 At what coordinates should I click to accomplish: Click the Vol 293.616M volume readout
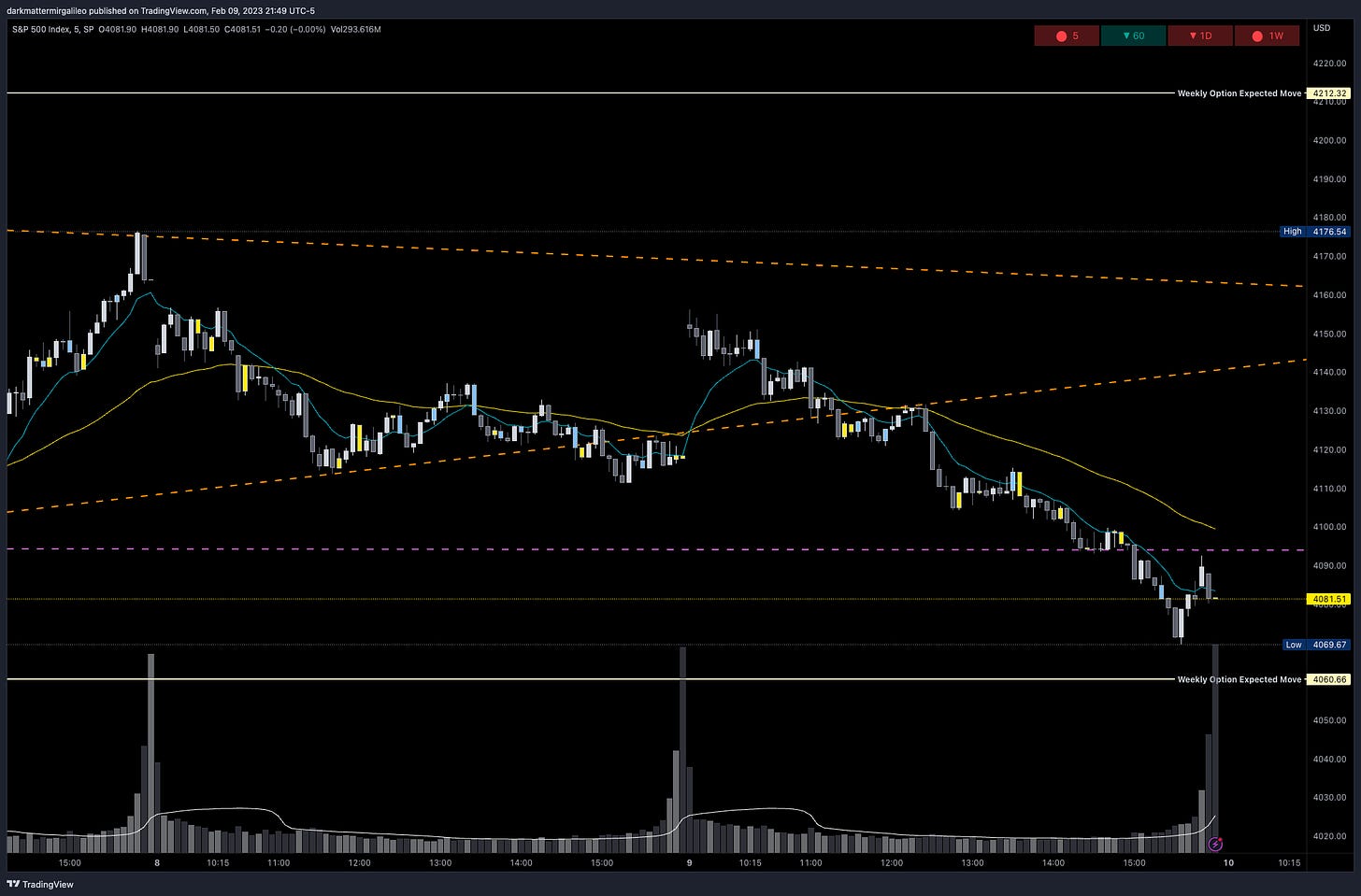[356, 29]
